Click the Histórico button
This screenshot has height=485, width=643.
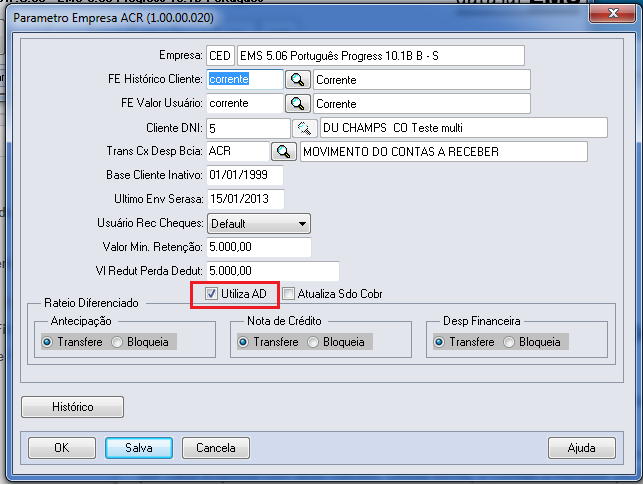(x=73, y=407)
